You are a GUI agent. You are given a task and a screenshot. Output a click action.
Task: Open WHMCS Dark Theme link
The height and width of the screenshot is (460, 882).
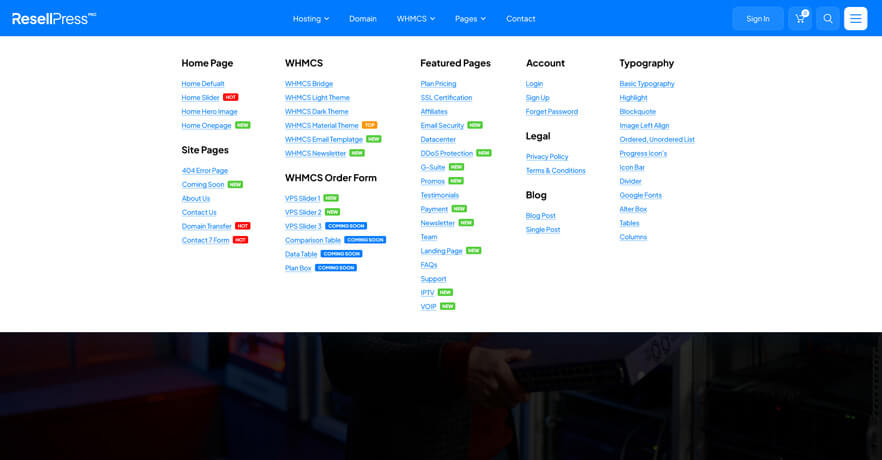tap(317, 112)
